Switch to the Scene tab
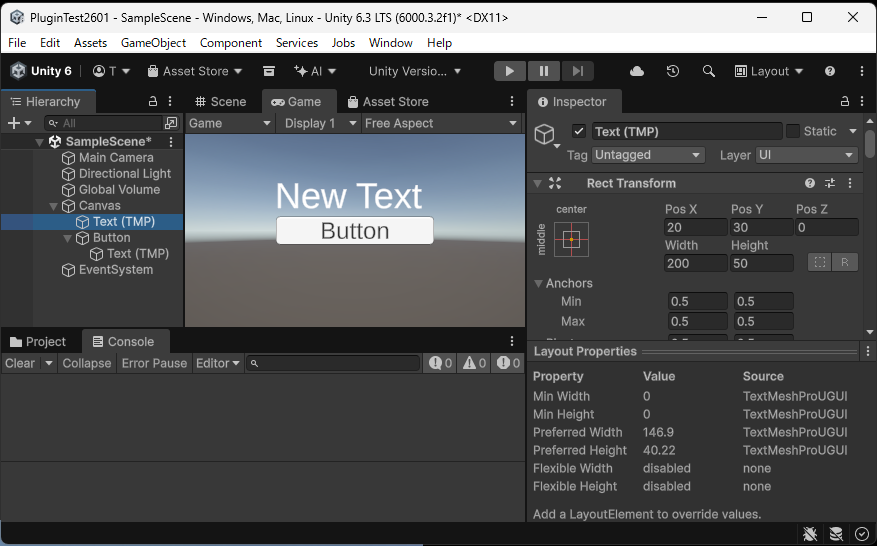877x546 pixels. click(x=220, y=101)
